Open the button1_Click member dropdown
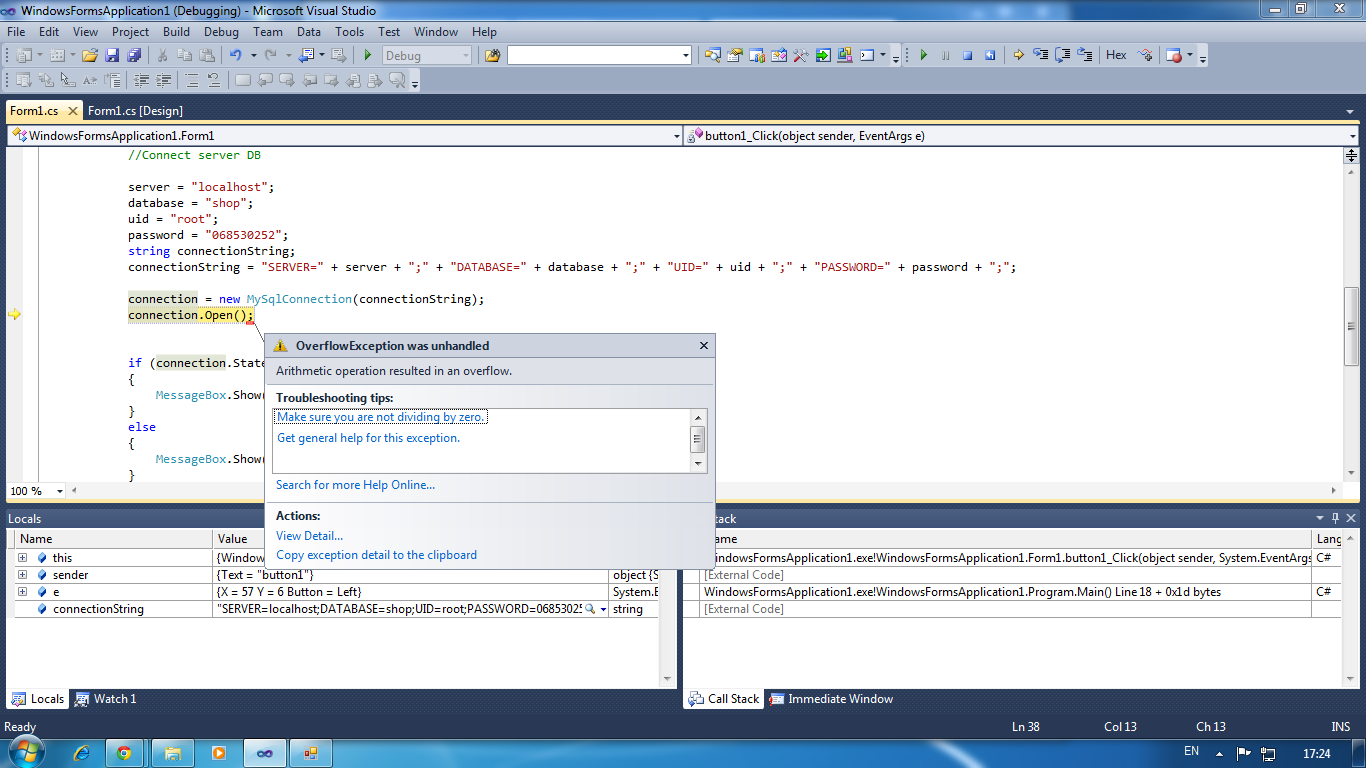This screenshot has height=768, width=1366. (1352, 135)
